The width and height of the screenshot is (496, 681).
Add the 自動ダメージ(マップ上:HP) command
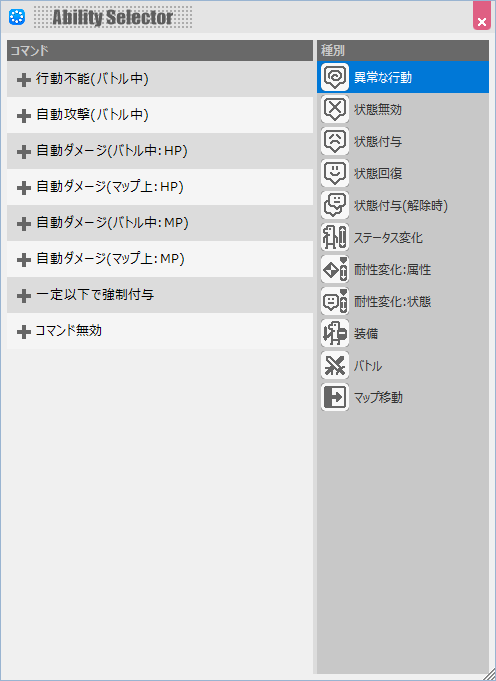click(x=160, y=187)
